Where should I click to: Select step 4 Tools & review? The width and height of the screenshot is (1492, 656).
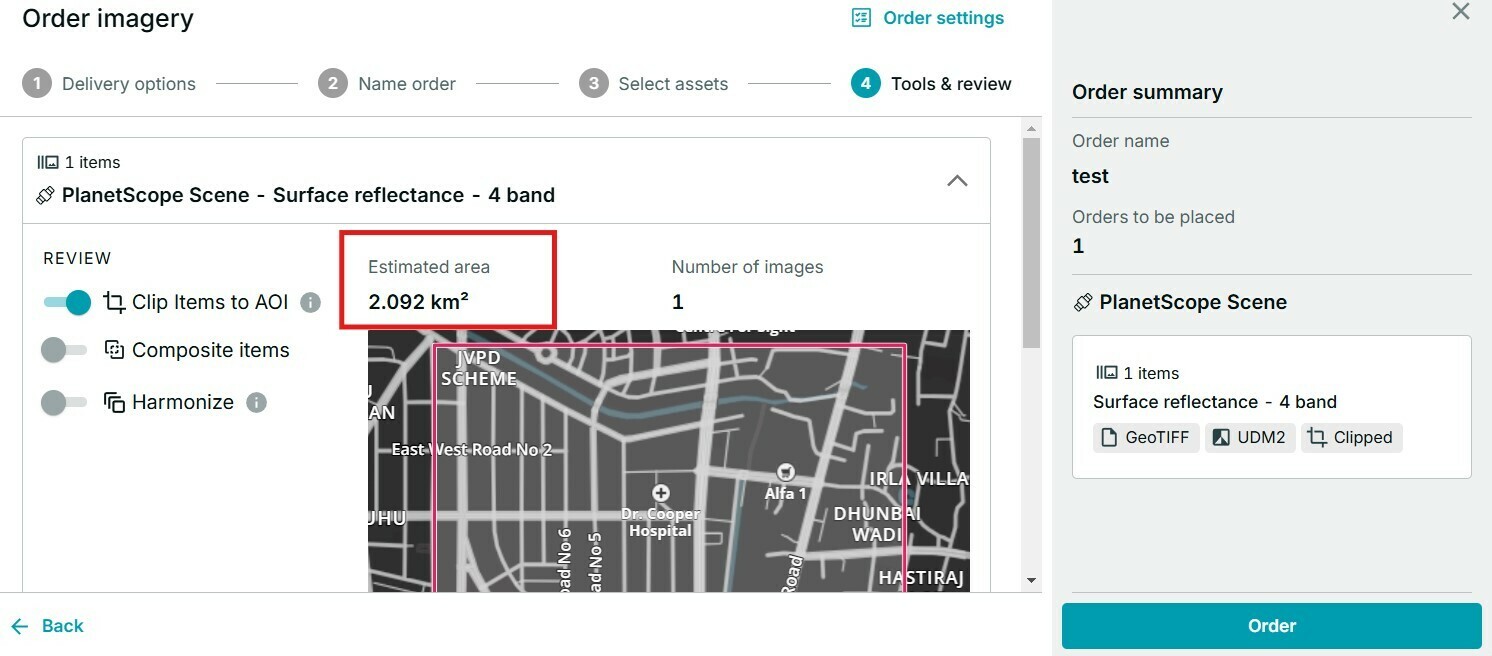pyautogui.click(x=932, y=84)
